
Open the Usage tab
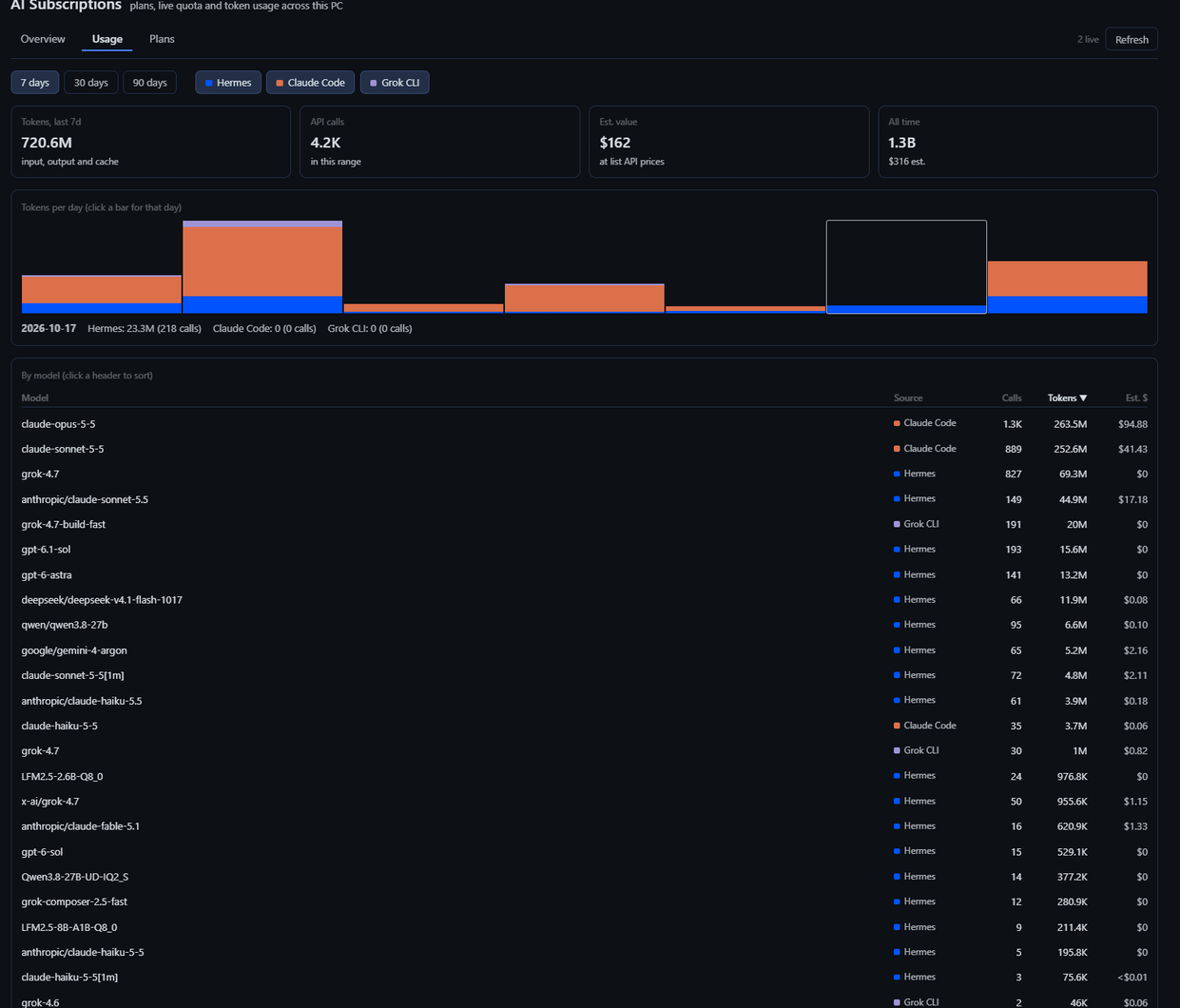pyautogui.click(x=107, y=39)
